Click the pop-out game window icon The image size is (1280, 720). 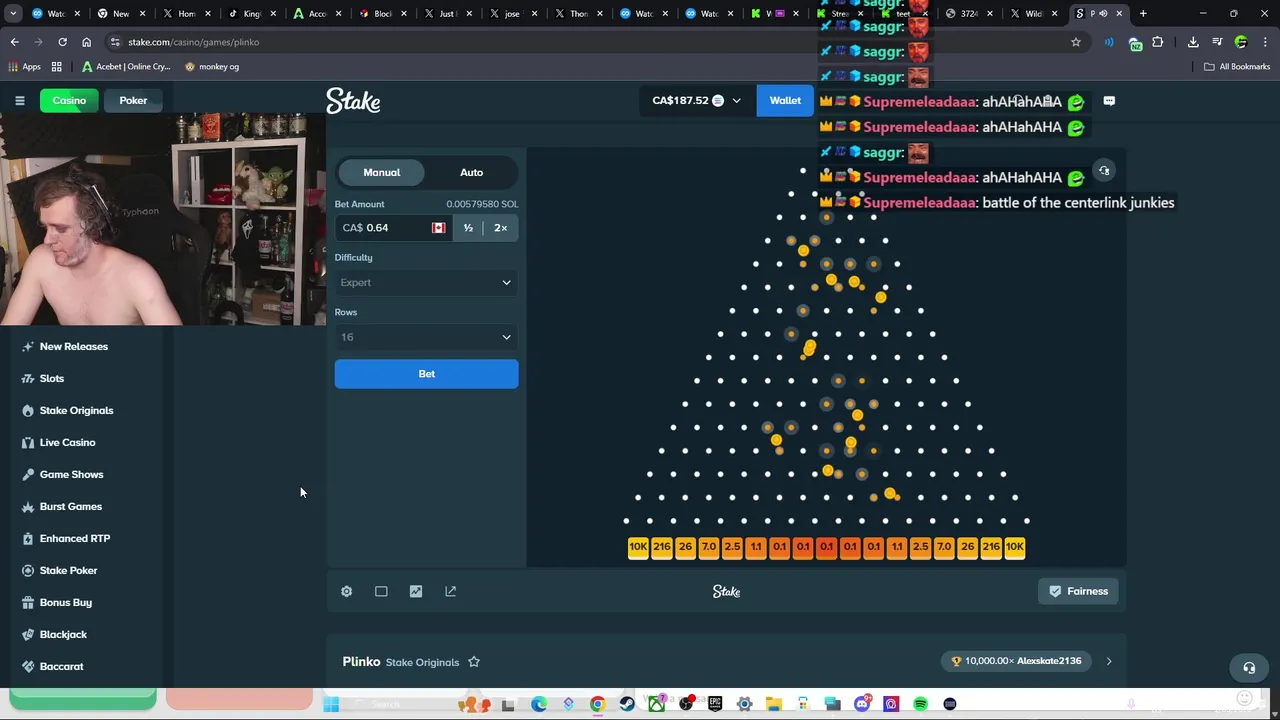[x=451, y=591]
